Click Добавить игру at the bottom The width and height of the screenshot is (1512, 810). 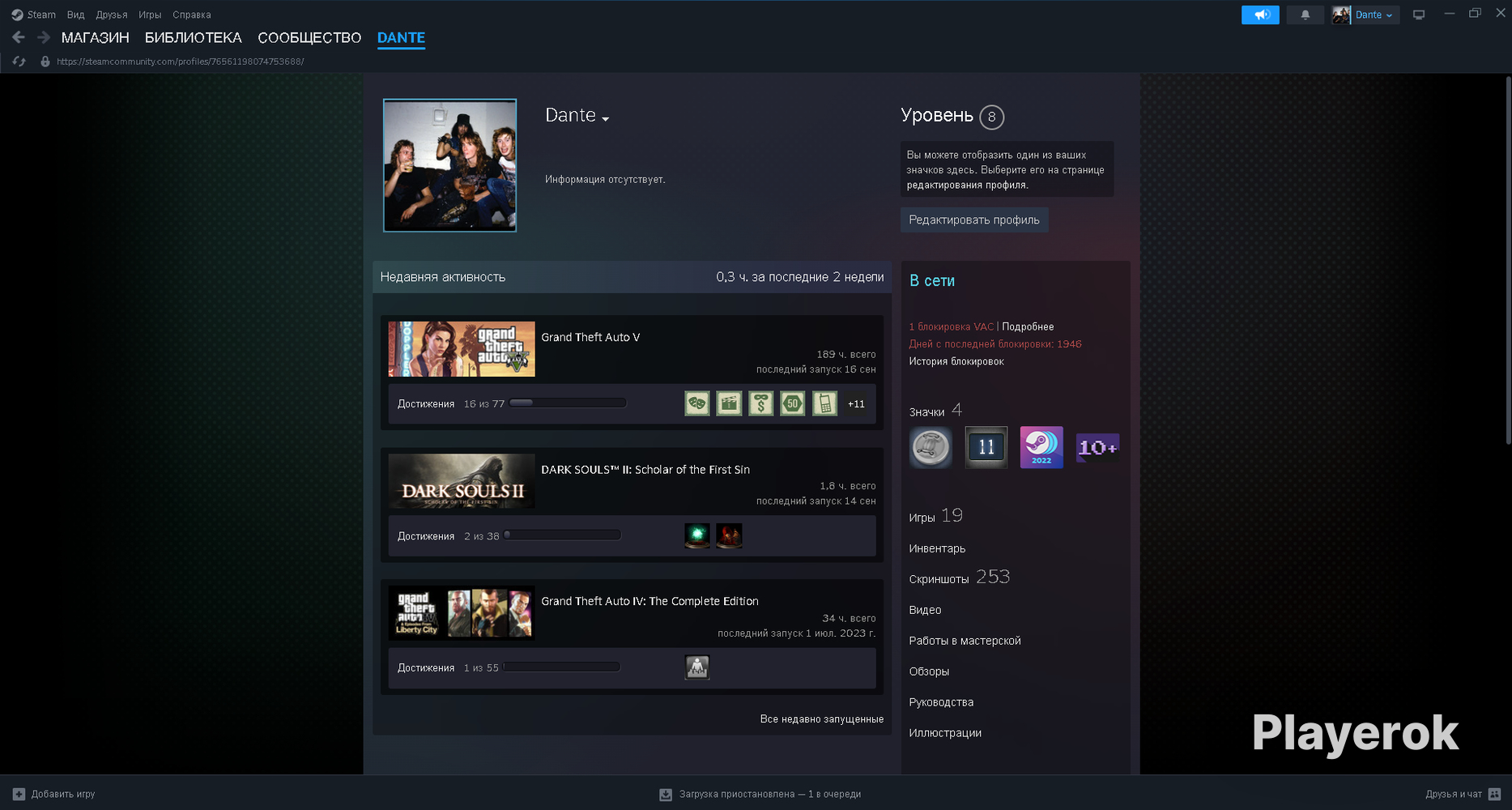(x=54, y=795)
